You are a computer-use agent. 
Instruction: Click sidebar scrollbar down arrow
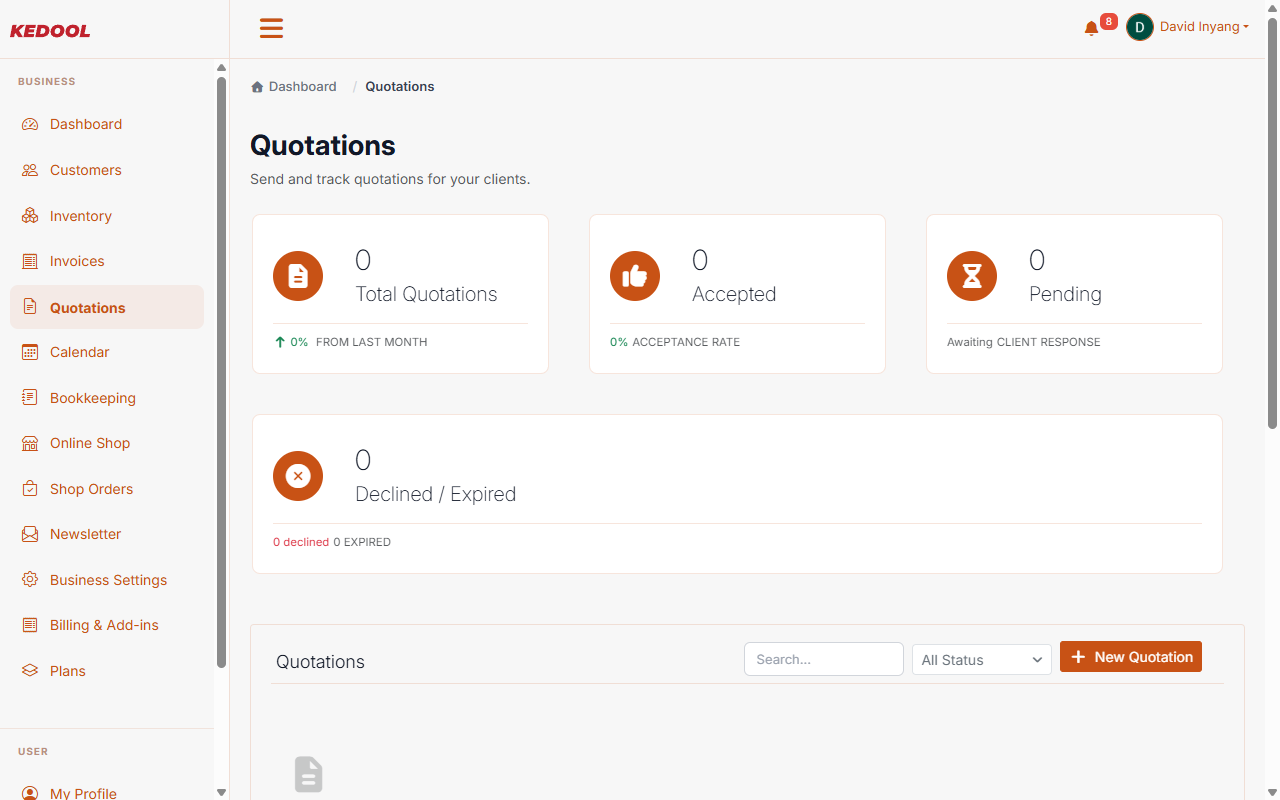coord(221,792)
